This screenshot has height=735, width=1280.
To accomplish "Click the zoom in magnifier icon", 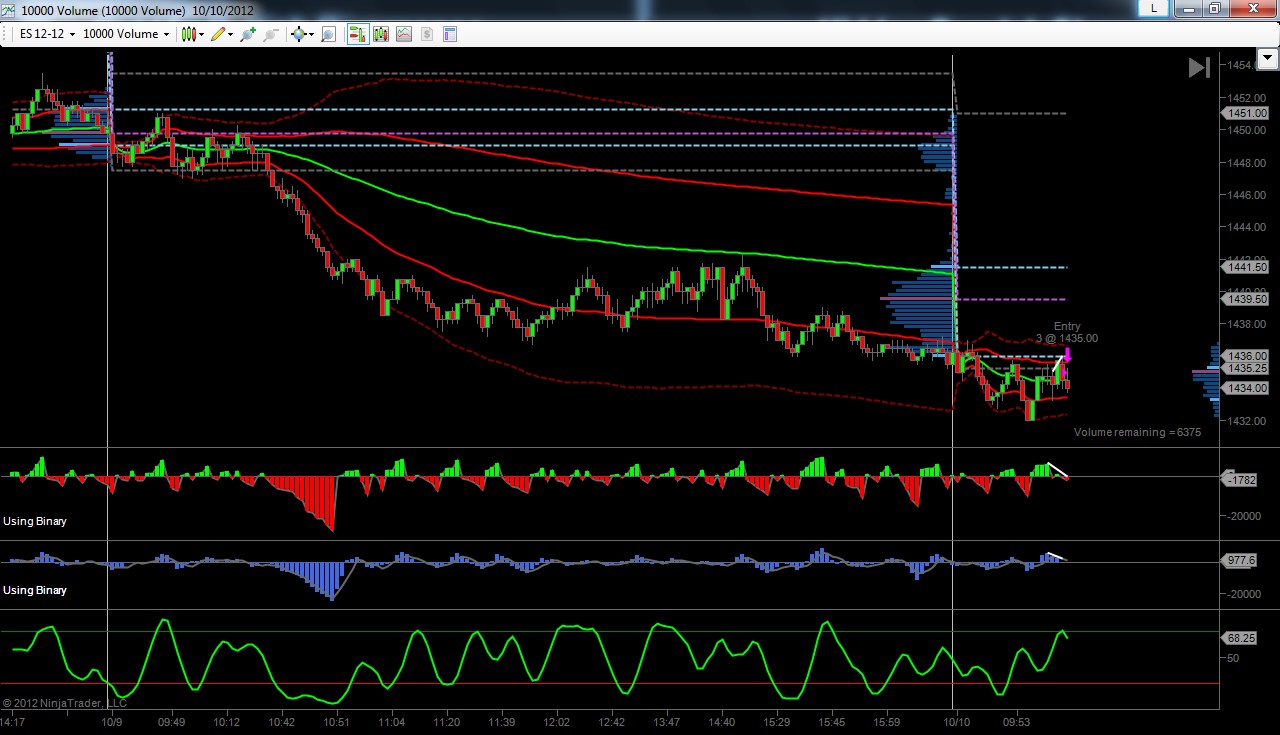I will tap(248, 34).
